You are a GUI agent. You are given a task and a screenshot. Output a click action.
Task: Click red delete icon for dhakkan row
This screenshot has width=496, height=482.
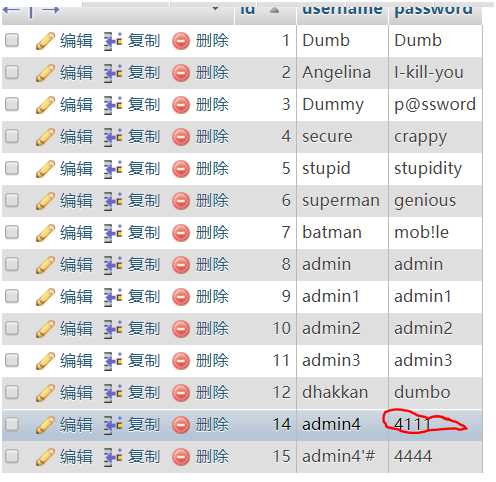pos(181,393)
